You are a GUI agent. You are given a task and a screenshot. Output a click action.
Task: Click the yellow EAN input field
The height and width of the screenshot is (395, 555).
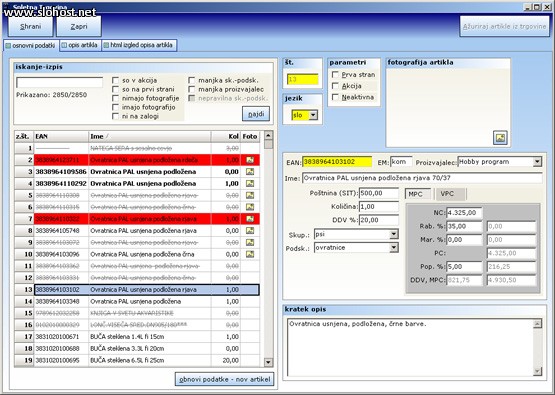point(337,162)
